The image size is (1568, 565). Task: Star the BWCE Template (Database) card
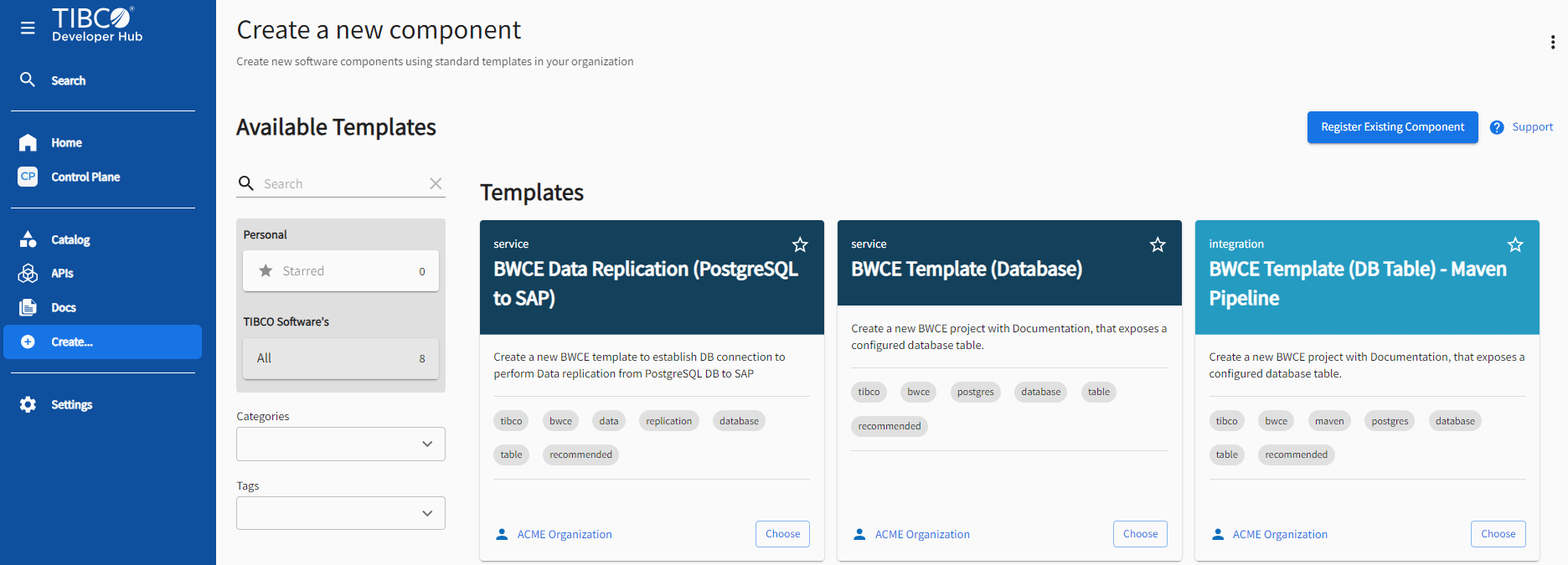click(1158, 244)
